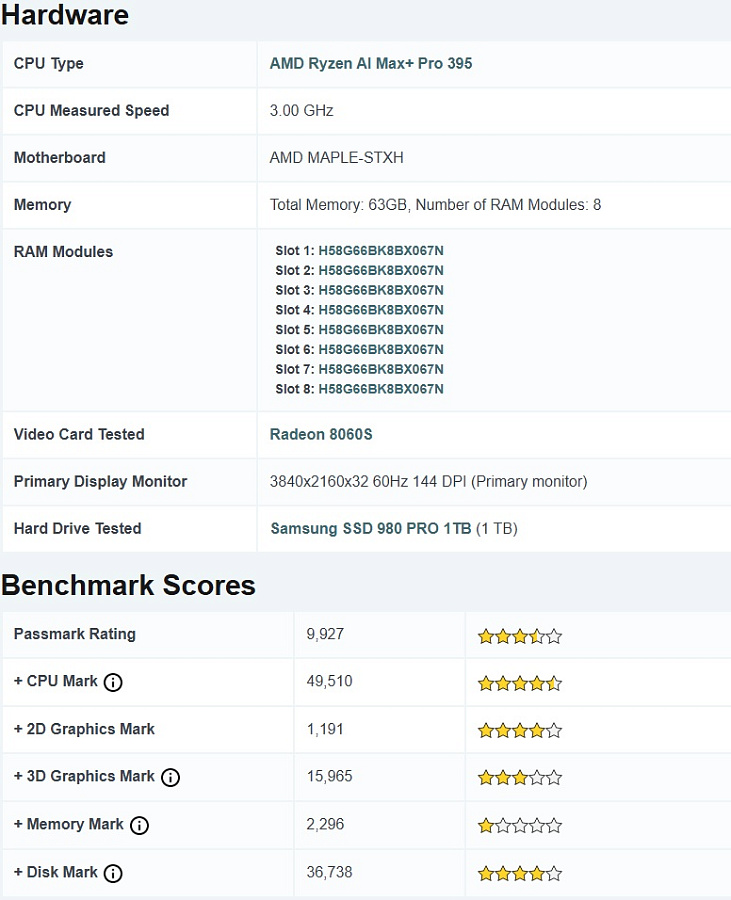Click the CPU Type row label
The image size is (731, 900).
[49, 64]
